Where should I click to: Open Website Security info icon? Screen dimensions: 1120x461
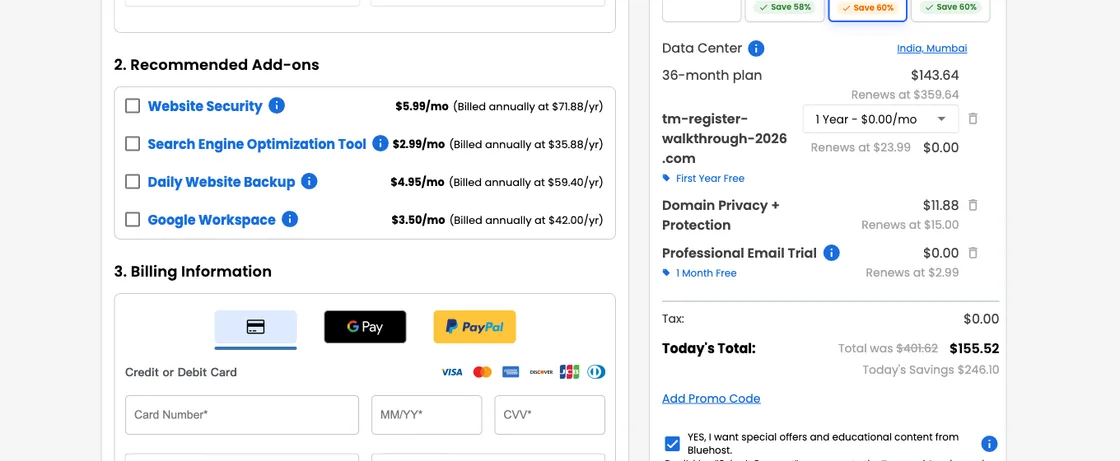point(276,106)
